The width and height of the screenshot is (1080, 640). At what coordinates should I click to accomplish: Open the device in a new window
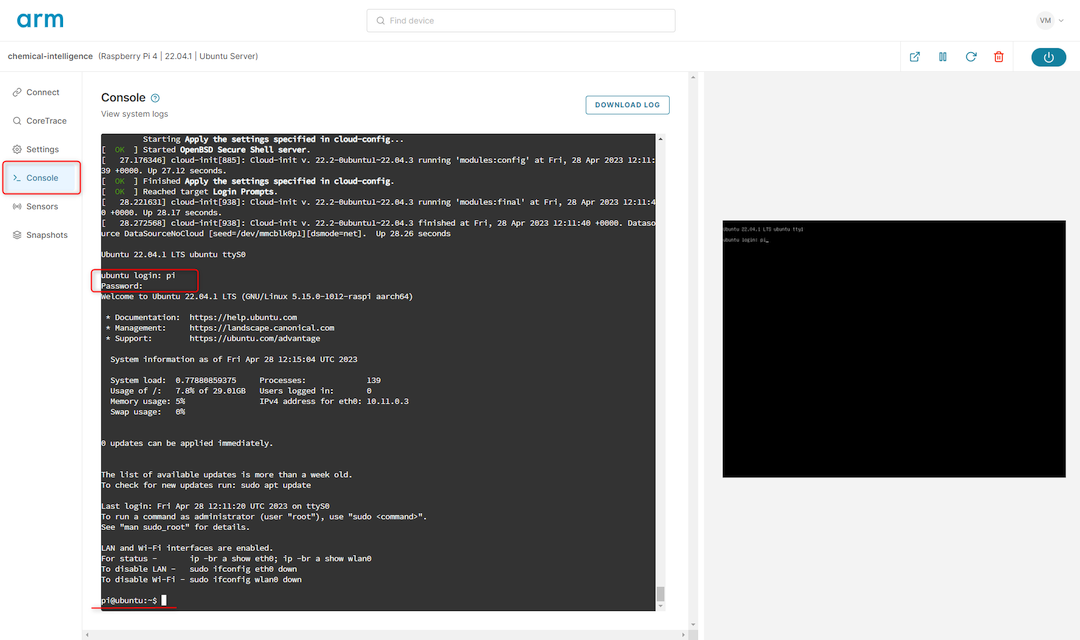(x=914, y=57)
